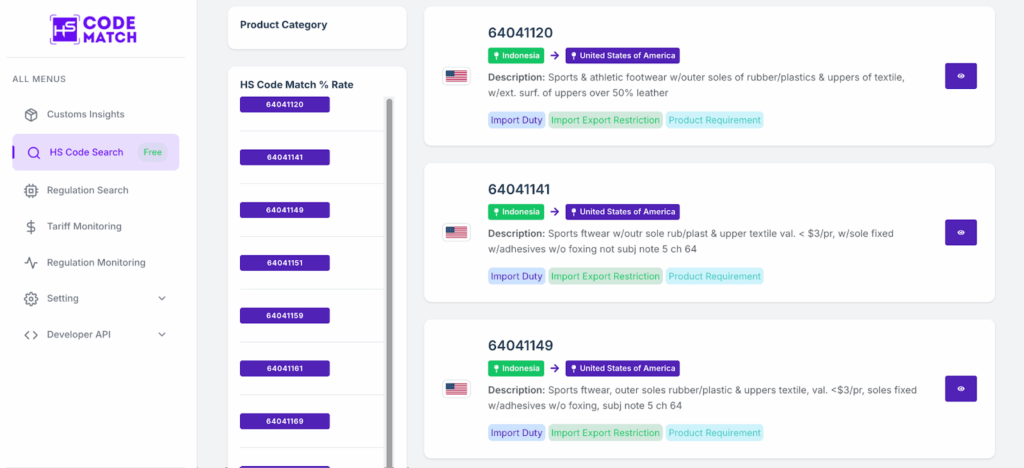Click the Regulation Search chip icon
1024x468 pixels.
click(31, 190)
